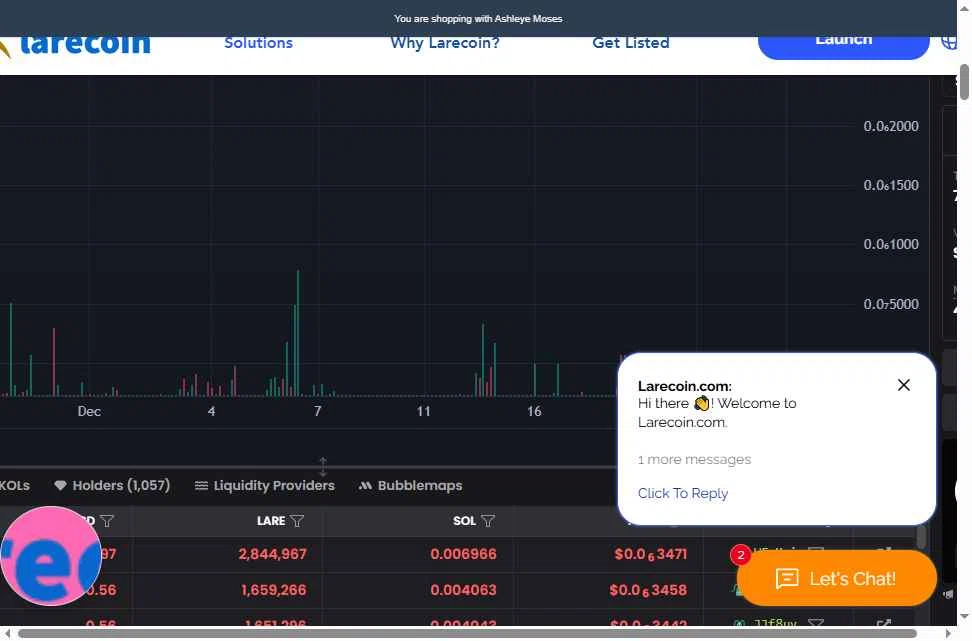Click the horizontal scrollbar thumb
The image size is (972, 641).
point(467,633)
